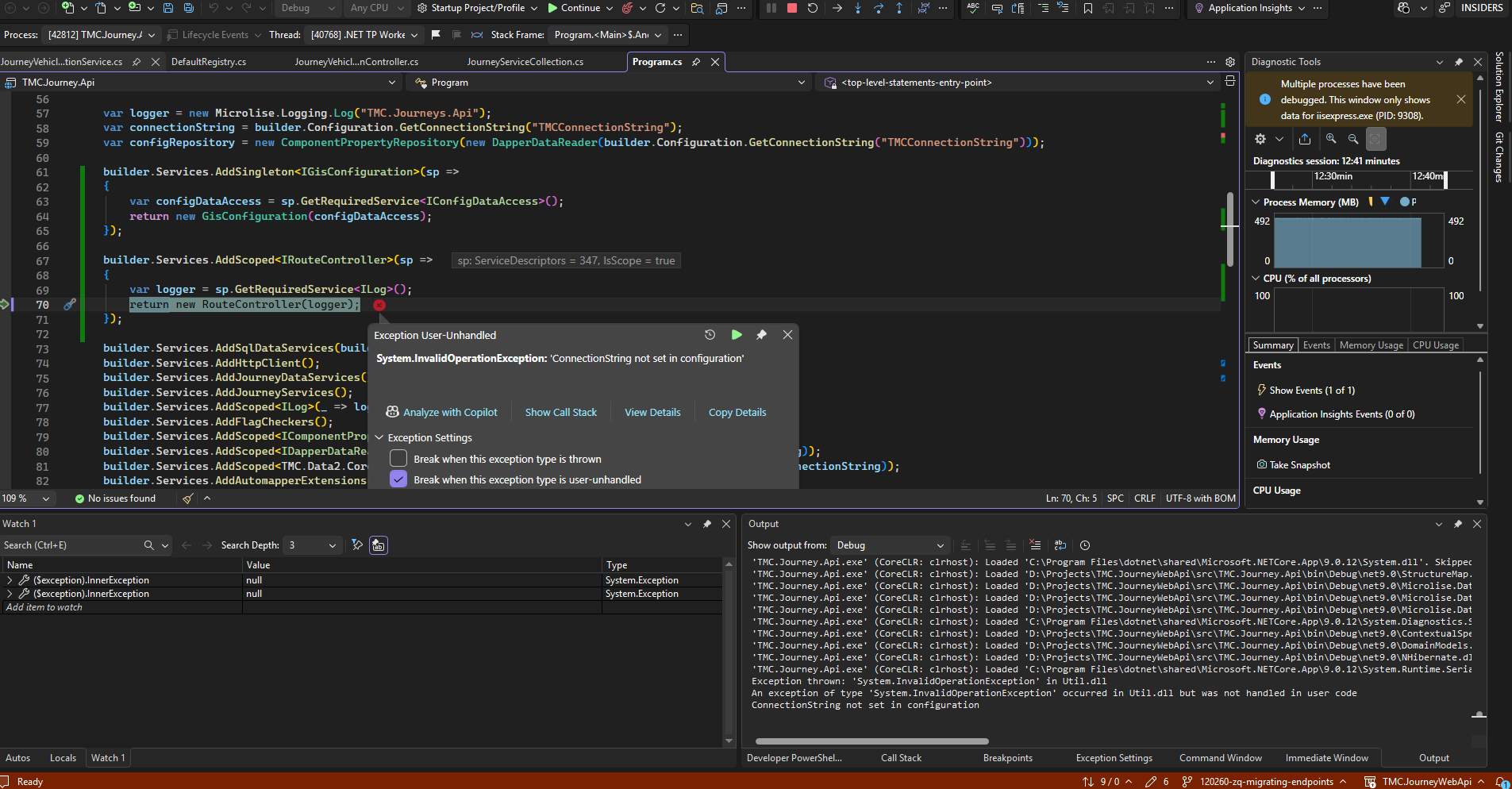Click Copy Details link
Image resolution: width=1512 pixels, height=789 pixels.
tap(737, 412)
